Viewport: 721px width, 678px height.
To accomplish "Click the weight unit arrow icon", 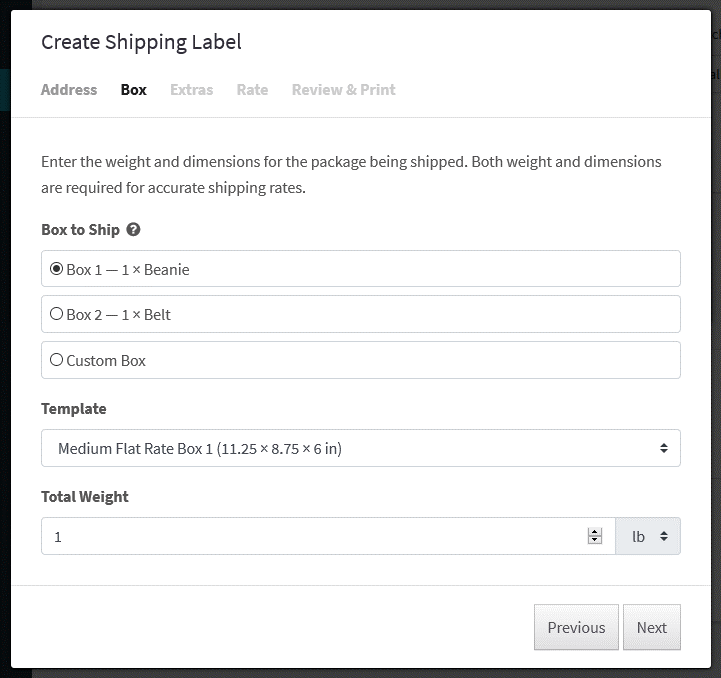I will click(x=664, y=536).
